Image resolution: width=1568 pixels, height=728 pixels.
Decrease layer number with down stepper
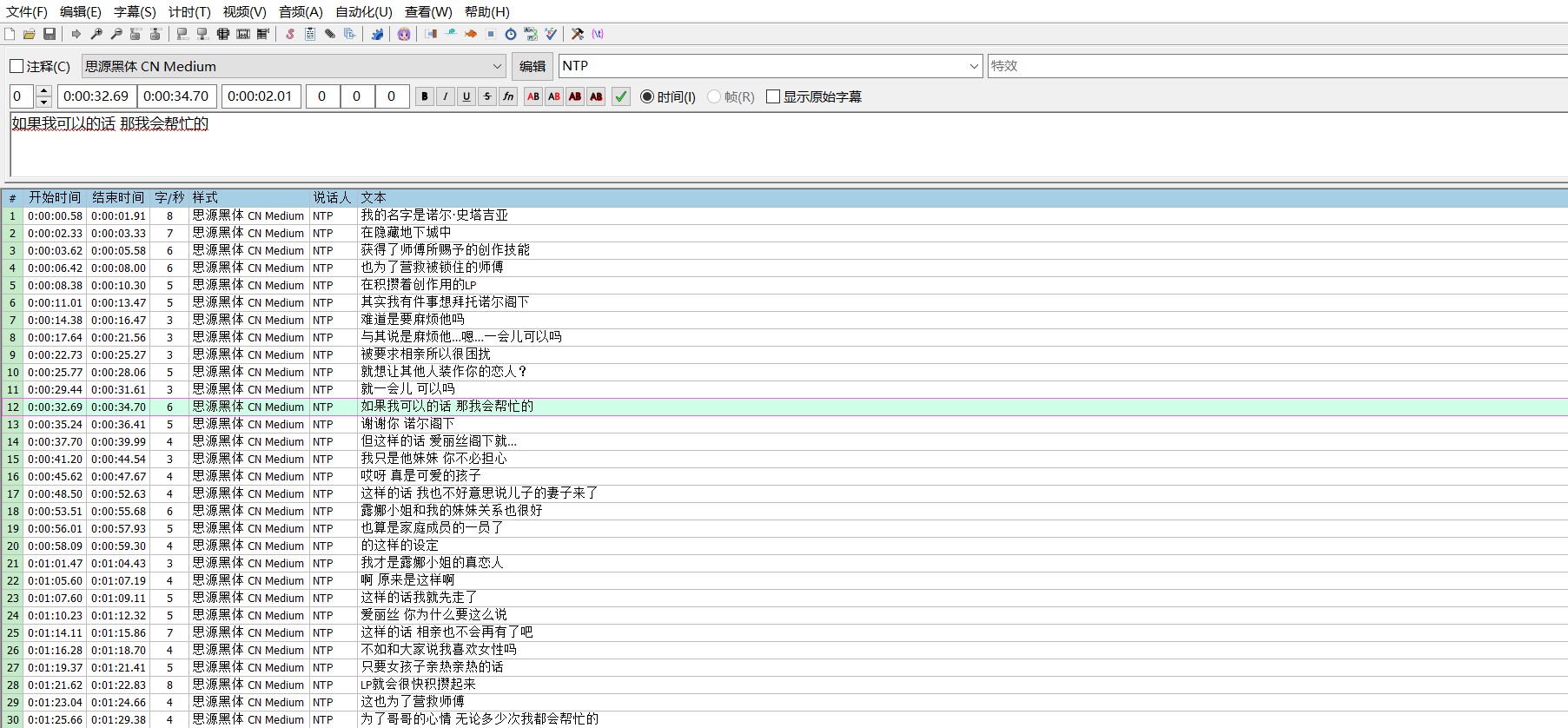[44, 102]
